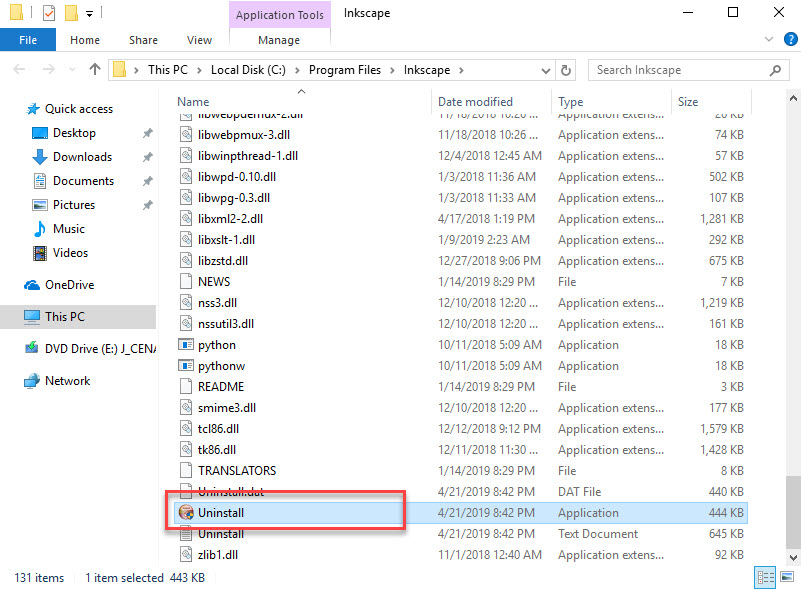Screen dimensions: 801x589
Task: Open Downloads in the navigation pane
Action: pos(82,157)
